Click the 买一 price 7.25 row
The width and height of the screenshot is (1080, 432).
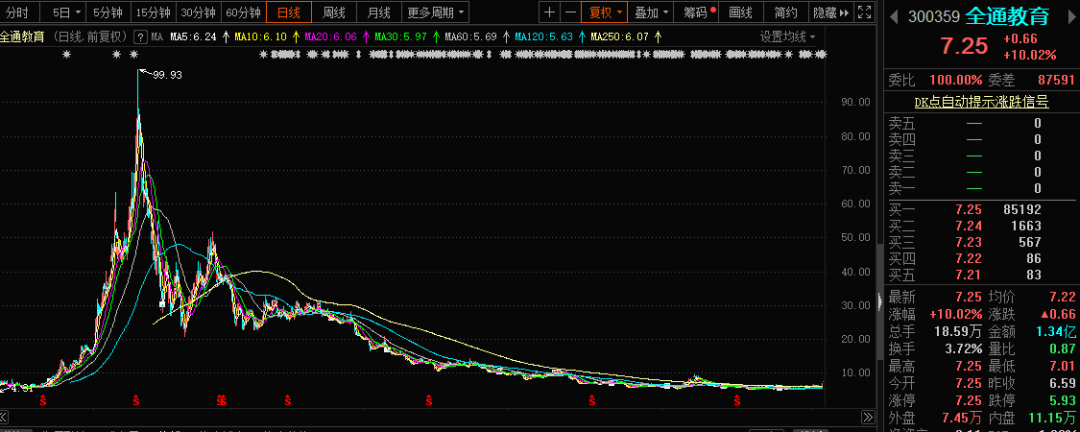click(x=982, y=209)
